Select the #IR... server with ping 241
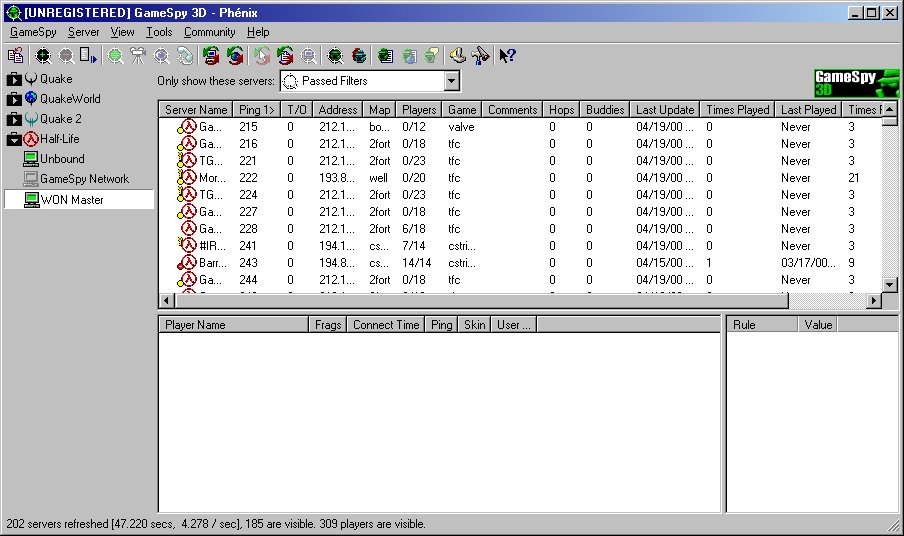This screenshot has width=904, height=536. tap(520, 246)
